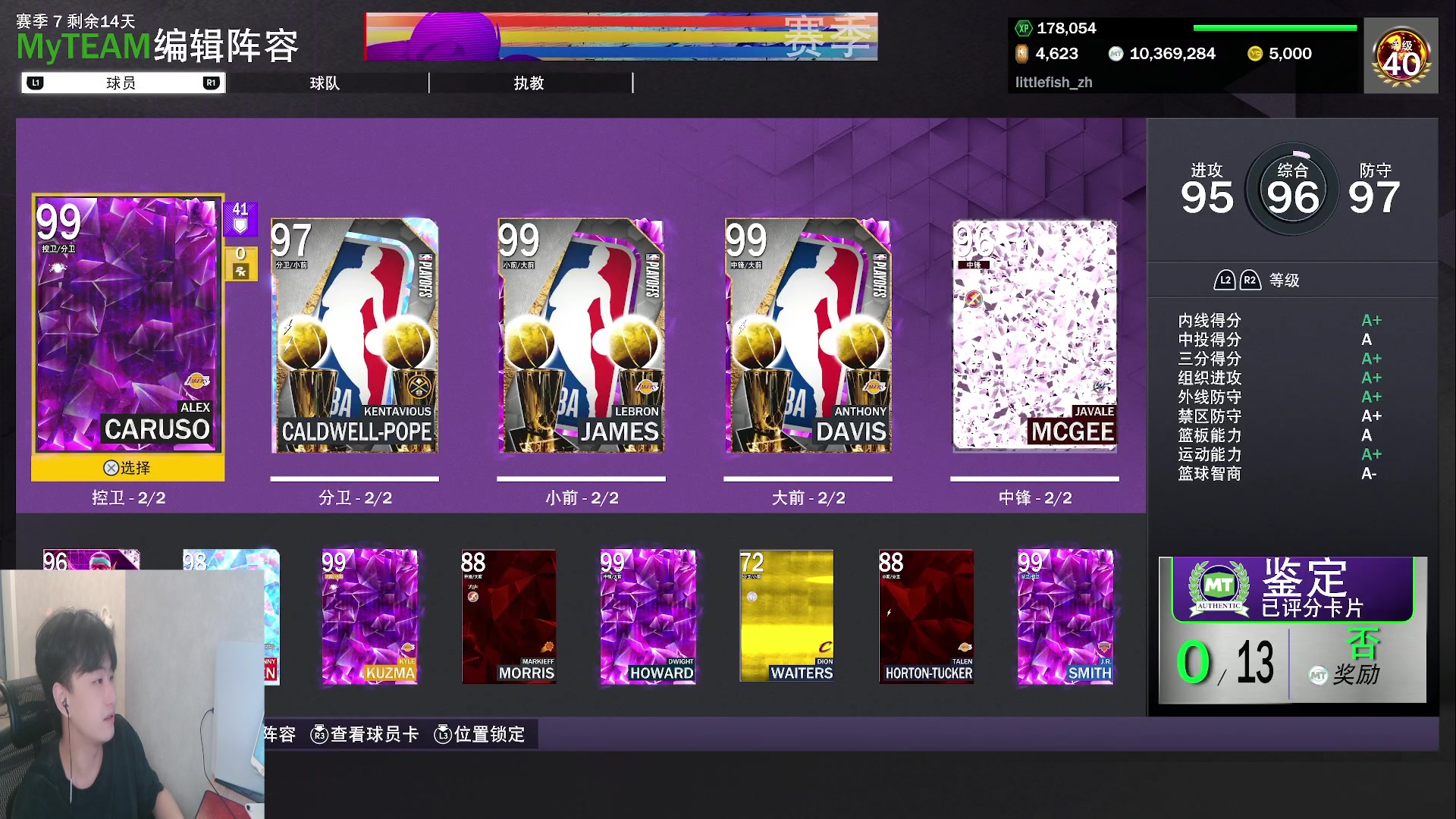The height and width of the screenshot is (819, 1456).
Task: Click the 大前 - 2/2 position label
Action: point(808,498)
